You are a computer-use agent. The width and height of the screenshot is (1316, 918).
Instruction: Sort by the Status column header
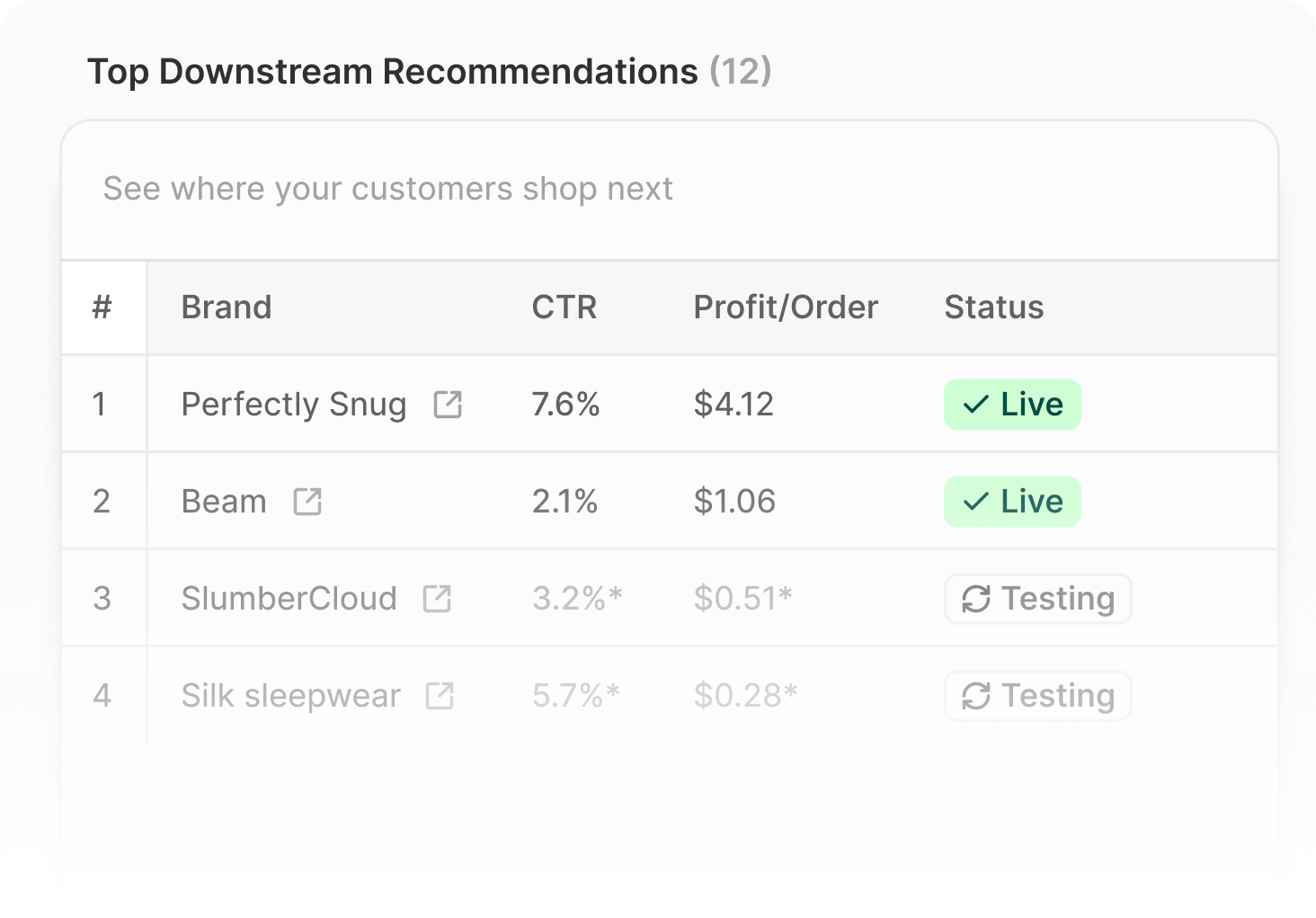[x=993, y=307]
